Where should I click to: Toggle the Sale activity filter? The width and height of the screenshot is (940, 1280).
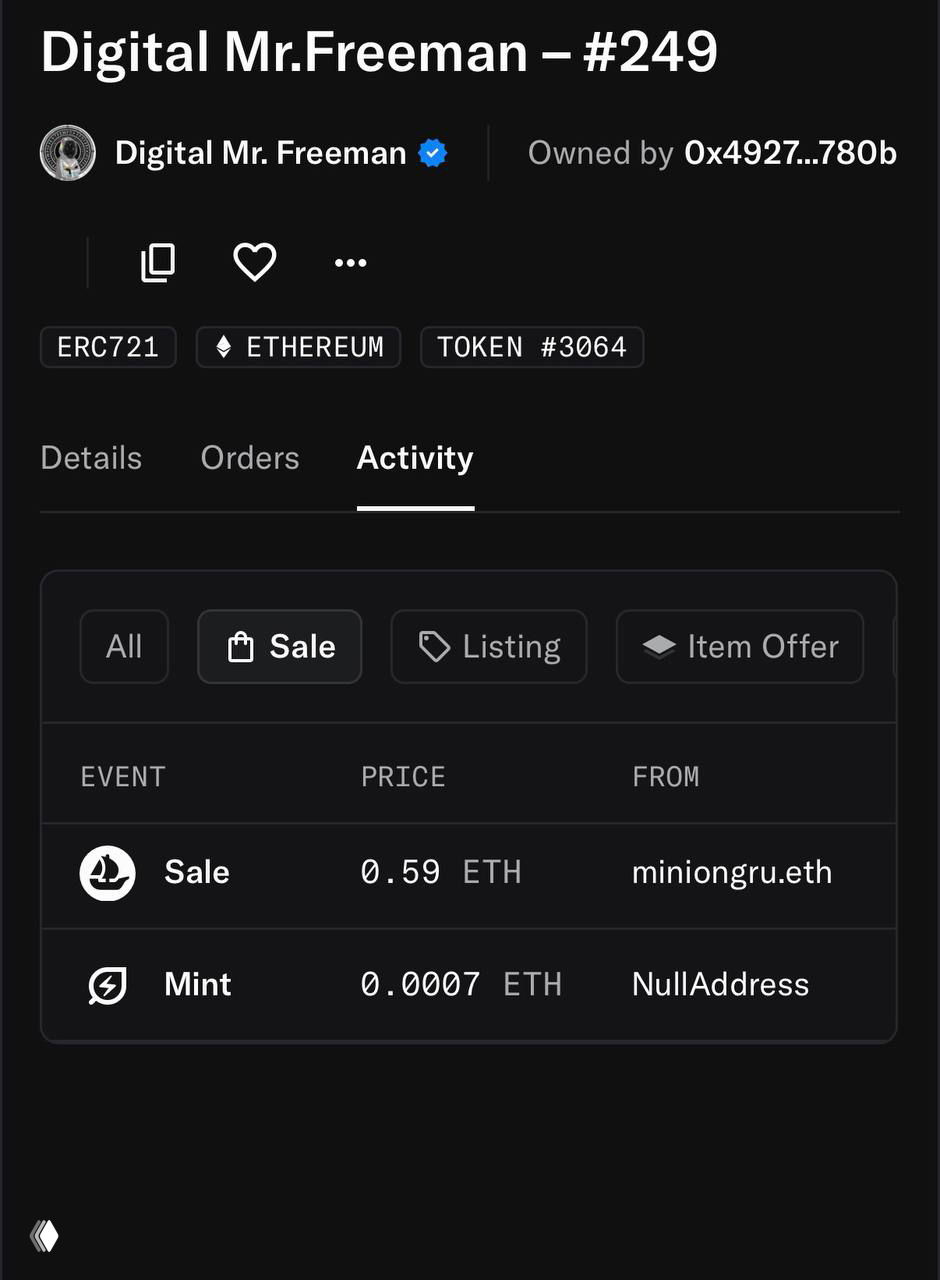point(280,647)
